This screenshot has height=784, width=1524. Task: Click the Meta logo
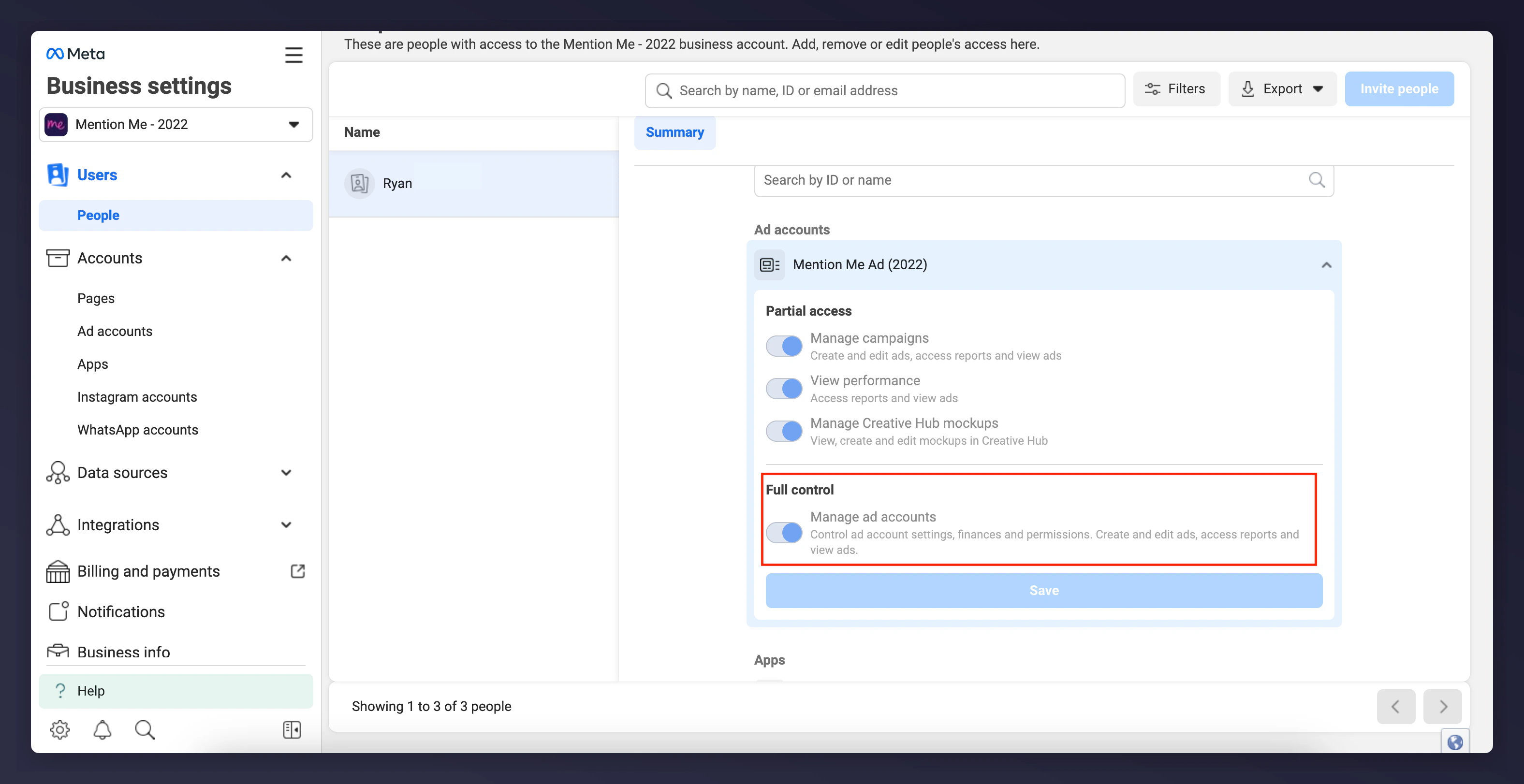click(x=75, y=54)
